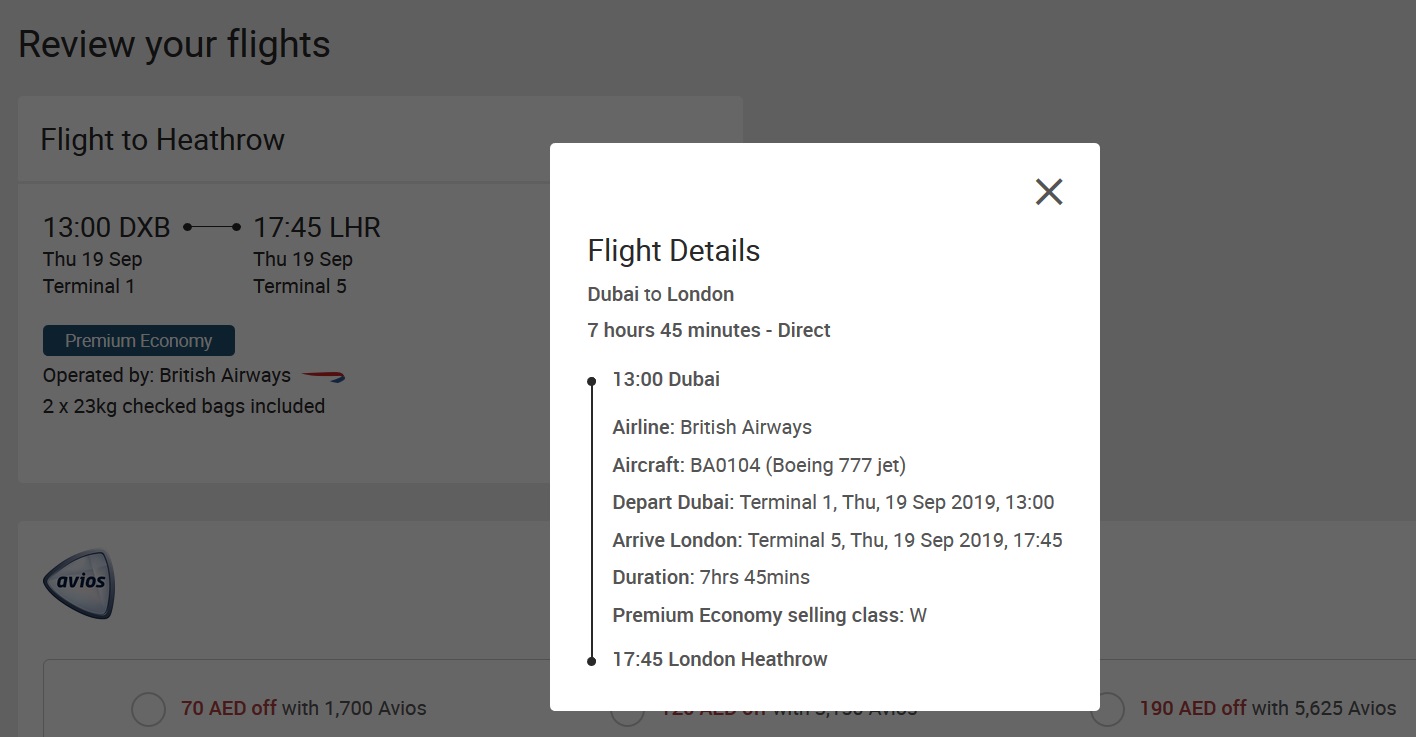The width and height of the screenshot is (1416, 737).
Task: Click the start dot beside 13:00 Dubai
Action: coord(592,381)
